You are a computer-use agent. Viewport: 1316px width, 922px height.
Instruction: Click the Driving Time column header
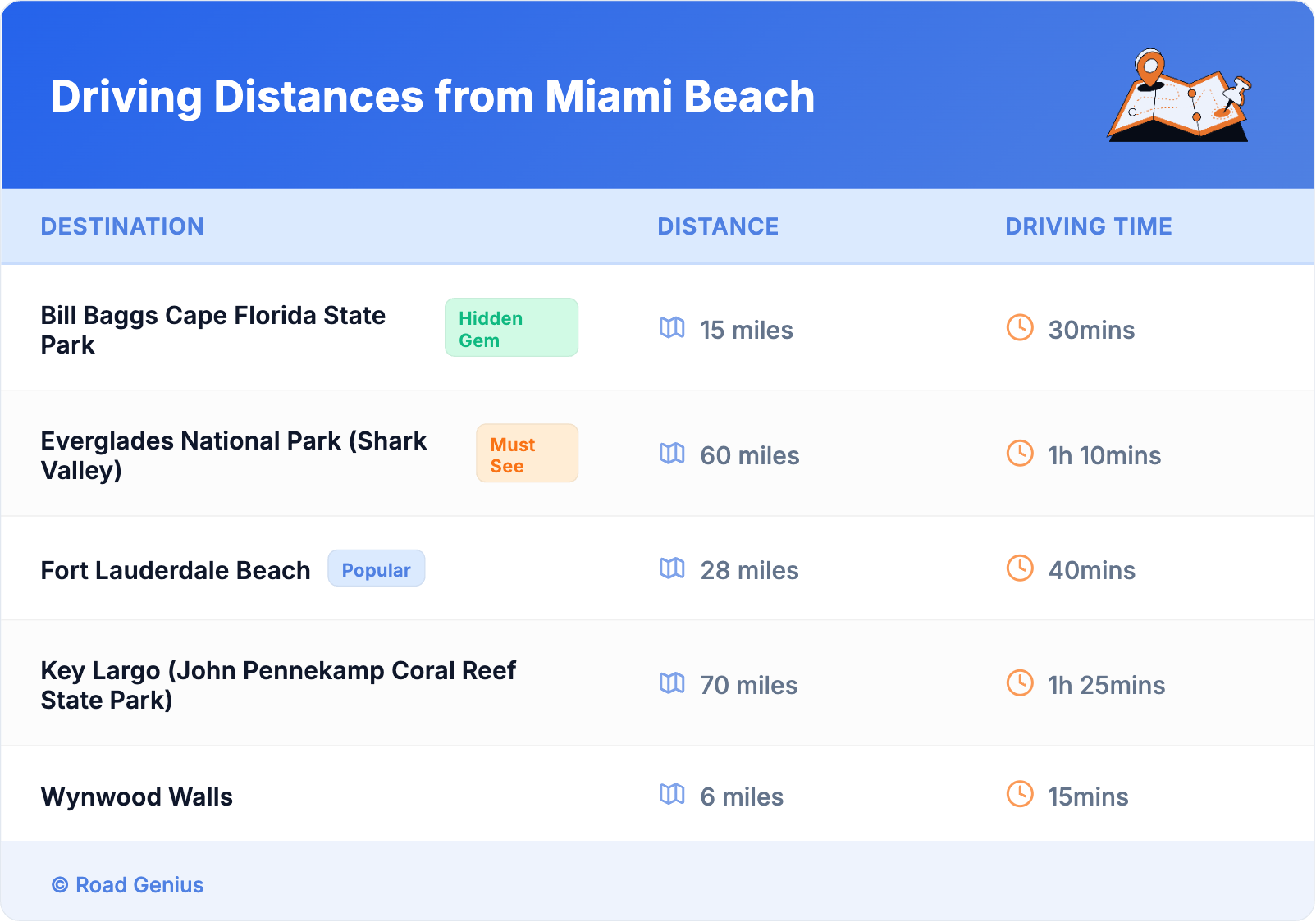click(1089, 226)
